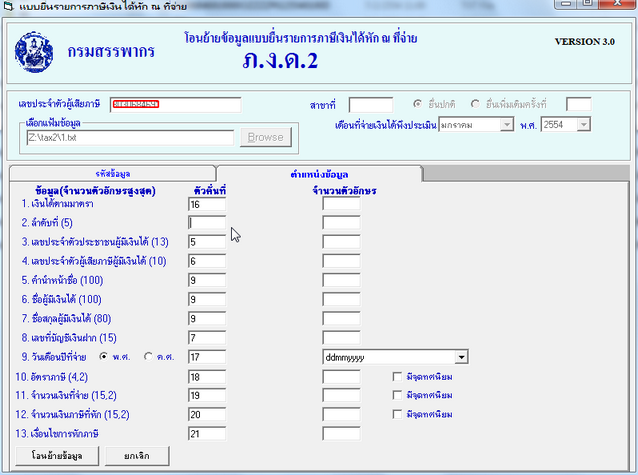Click character count field for เงินได้ตามมาตรา
Viewport: 638px width, 475px height.
point(341,204)
